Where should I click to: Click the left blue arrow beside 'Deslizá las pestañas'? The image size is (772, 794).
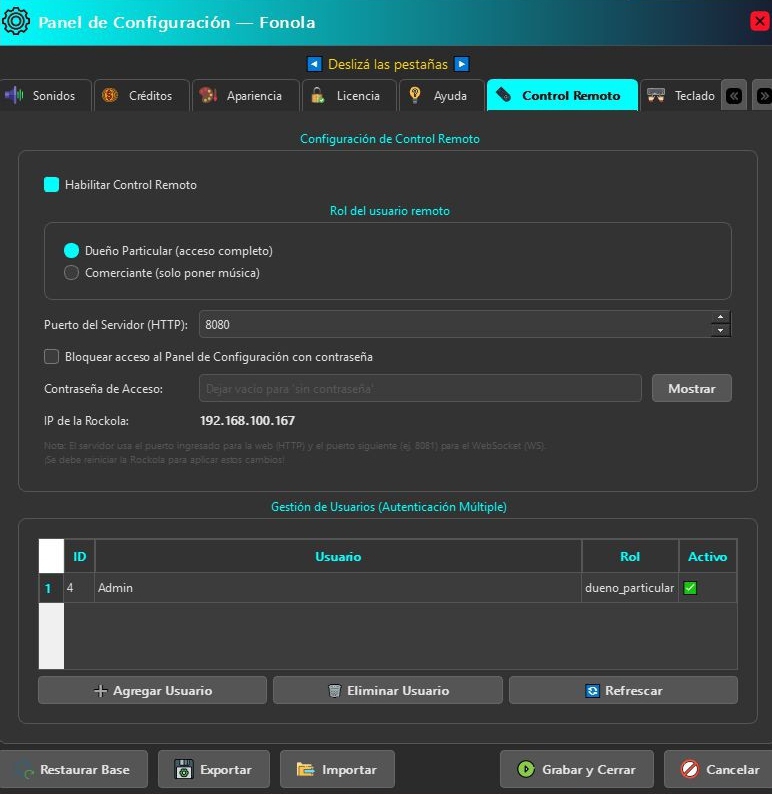pyautogui.click(x=314, y=64)
